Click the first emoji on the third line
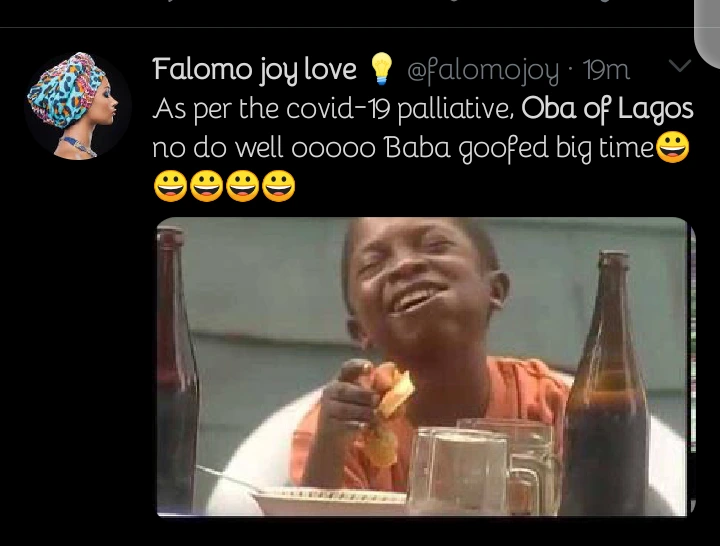This screenshot has height=546, width=720. [x=171, y=187]
